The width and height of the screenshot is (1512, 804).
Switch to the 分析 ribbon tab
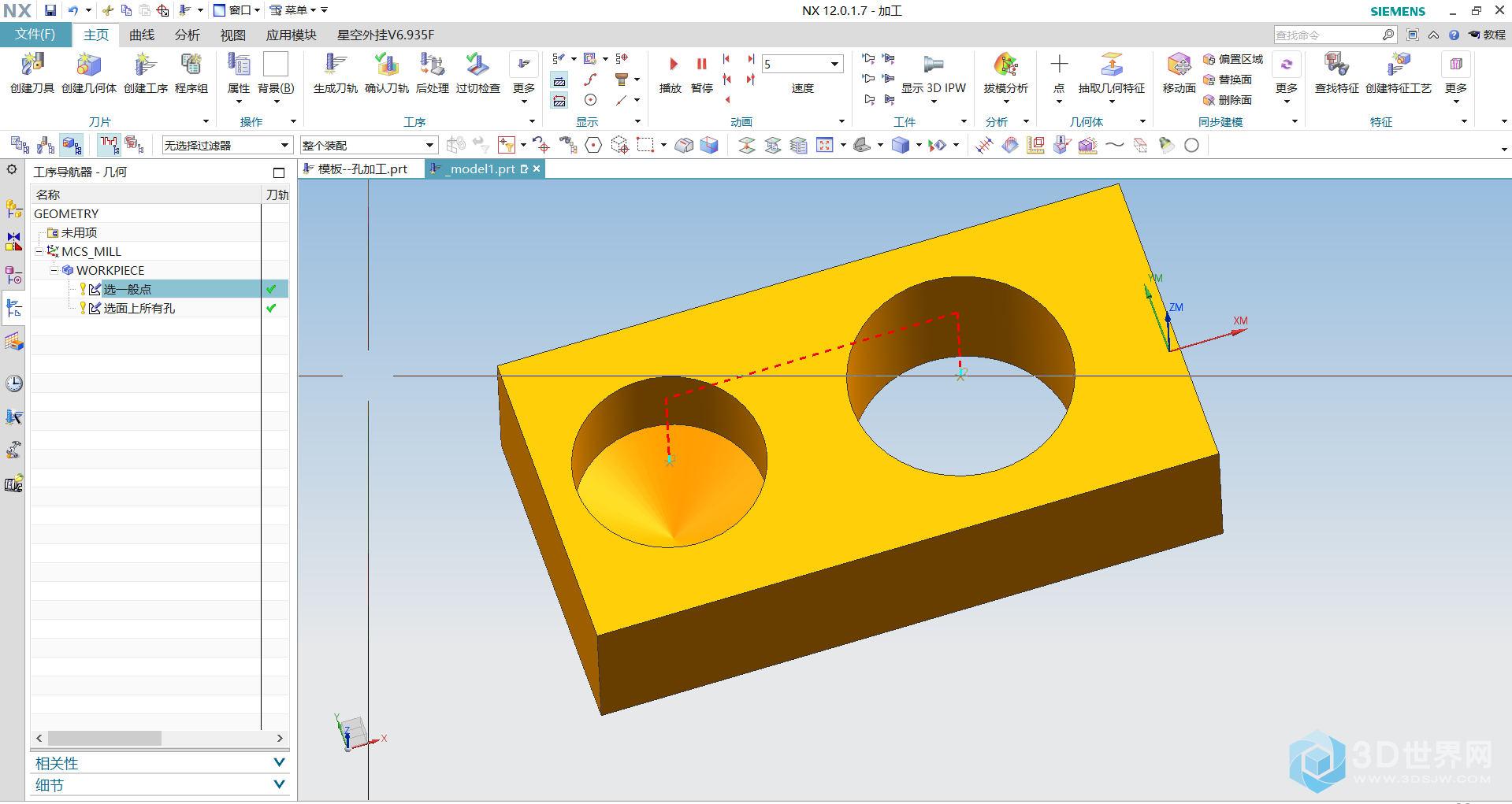188,35
